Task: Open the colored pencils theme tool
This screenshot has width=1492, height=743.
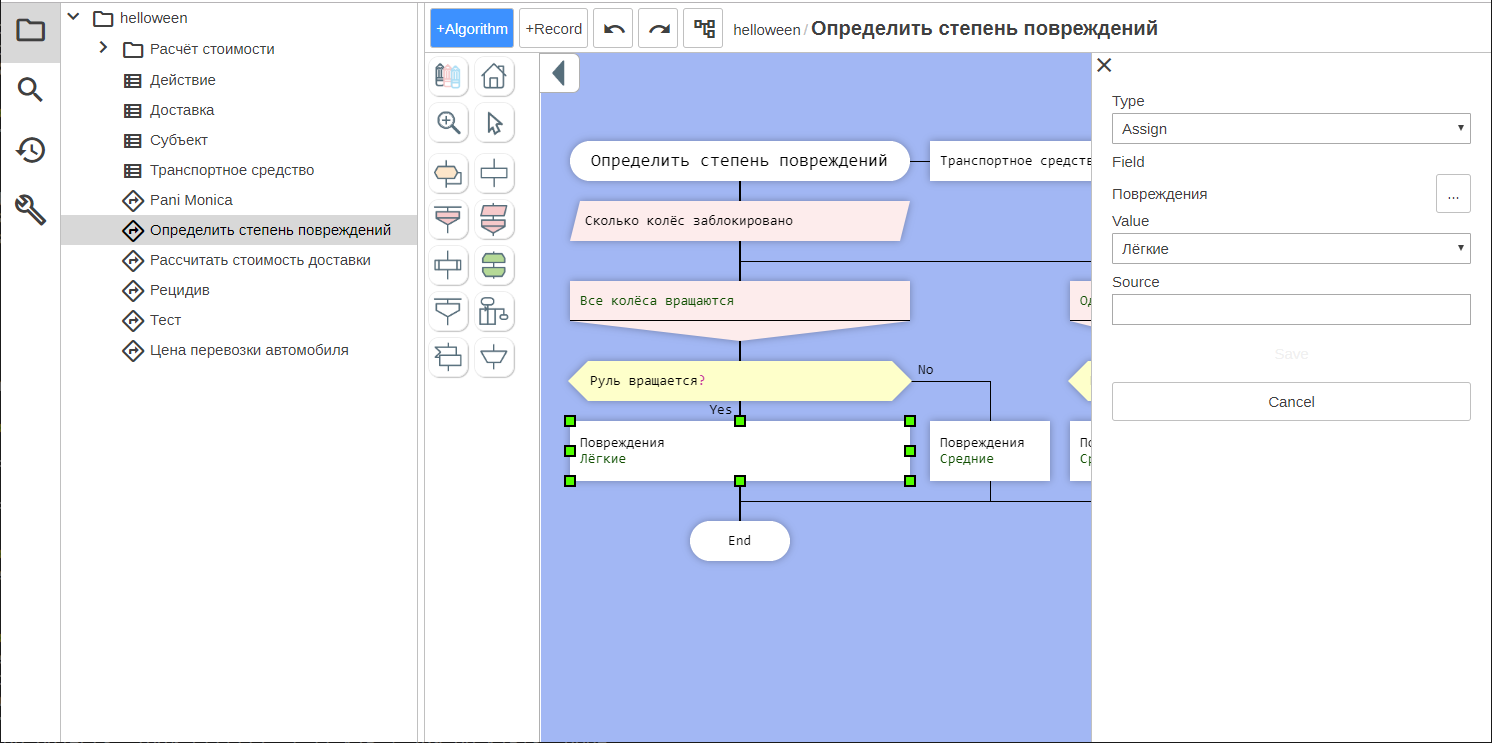Action: click(449, 76)
